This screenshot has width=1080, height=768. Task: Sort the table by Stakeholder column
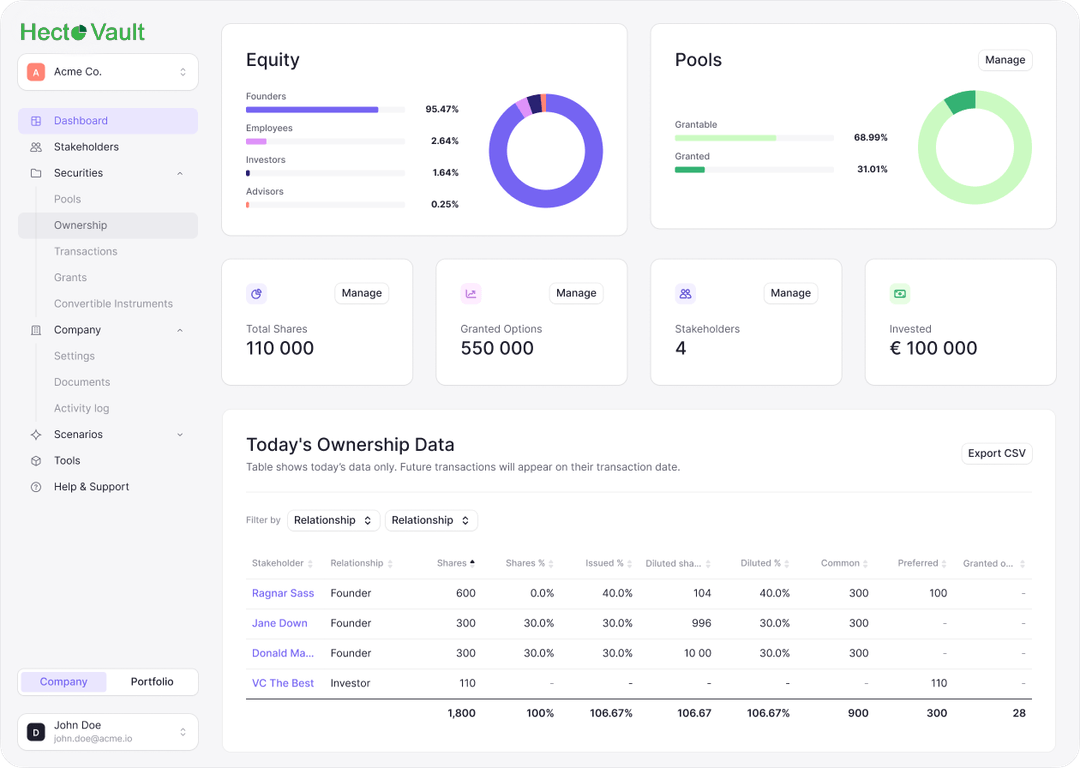tap(281, 563)
